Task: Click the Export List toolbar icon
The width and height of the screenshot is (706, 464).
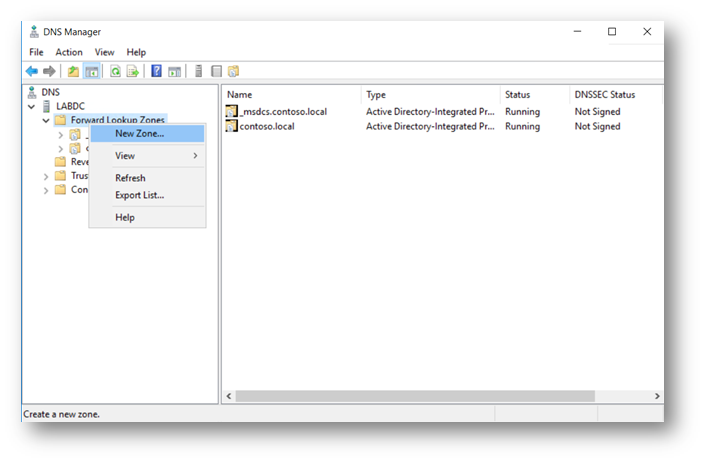Action: (x=133, y=71)
